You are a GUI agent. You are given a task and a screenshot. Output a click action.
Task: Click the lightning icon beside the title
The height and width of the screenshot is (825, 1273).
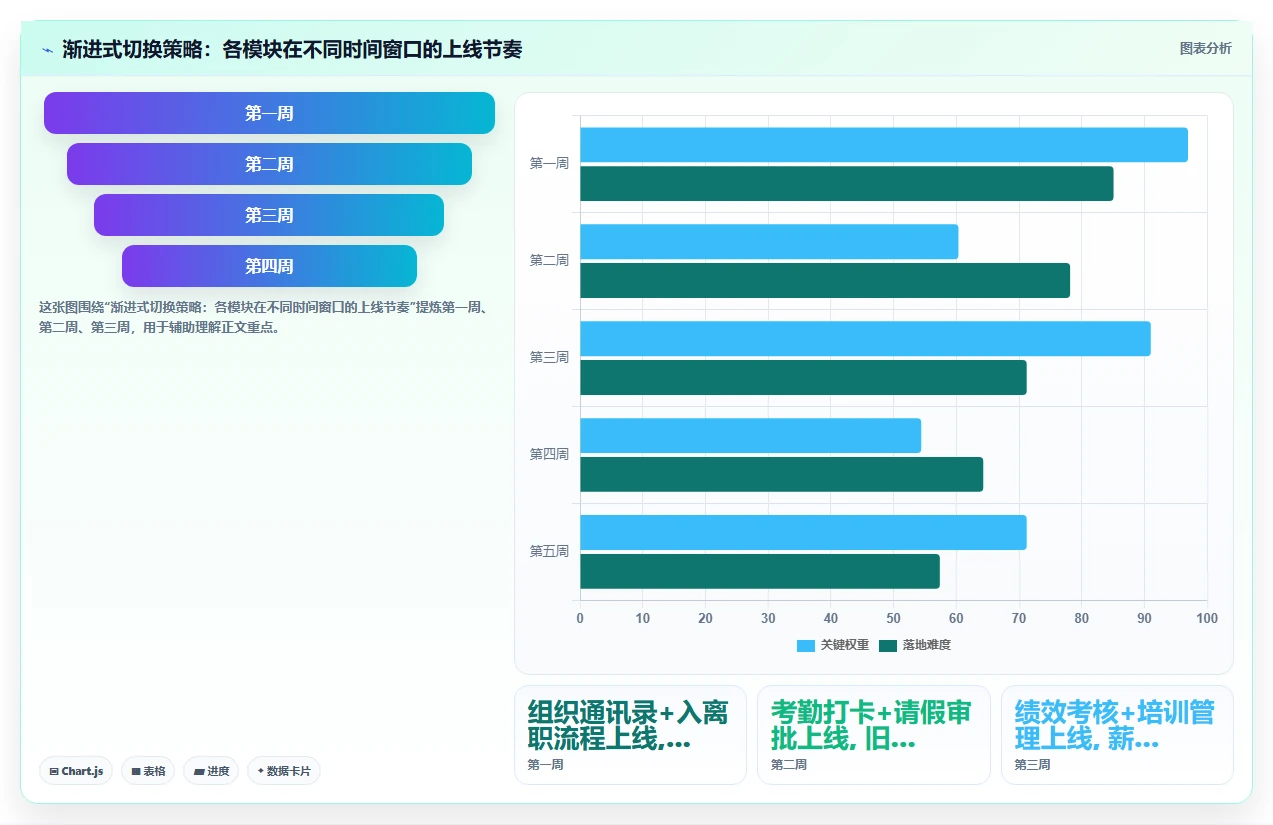[47, 50]
